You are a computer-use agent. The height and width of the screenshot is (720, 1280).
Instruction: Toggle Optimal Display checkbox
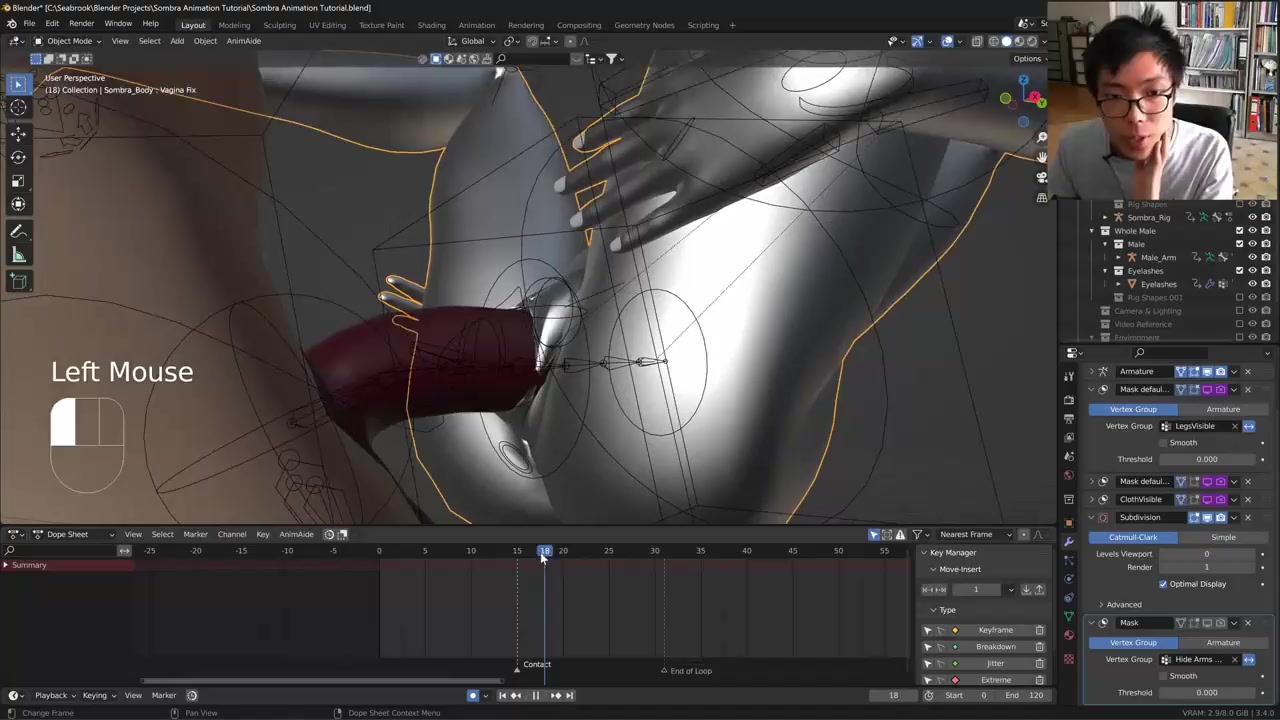(x=1162, y=584)
